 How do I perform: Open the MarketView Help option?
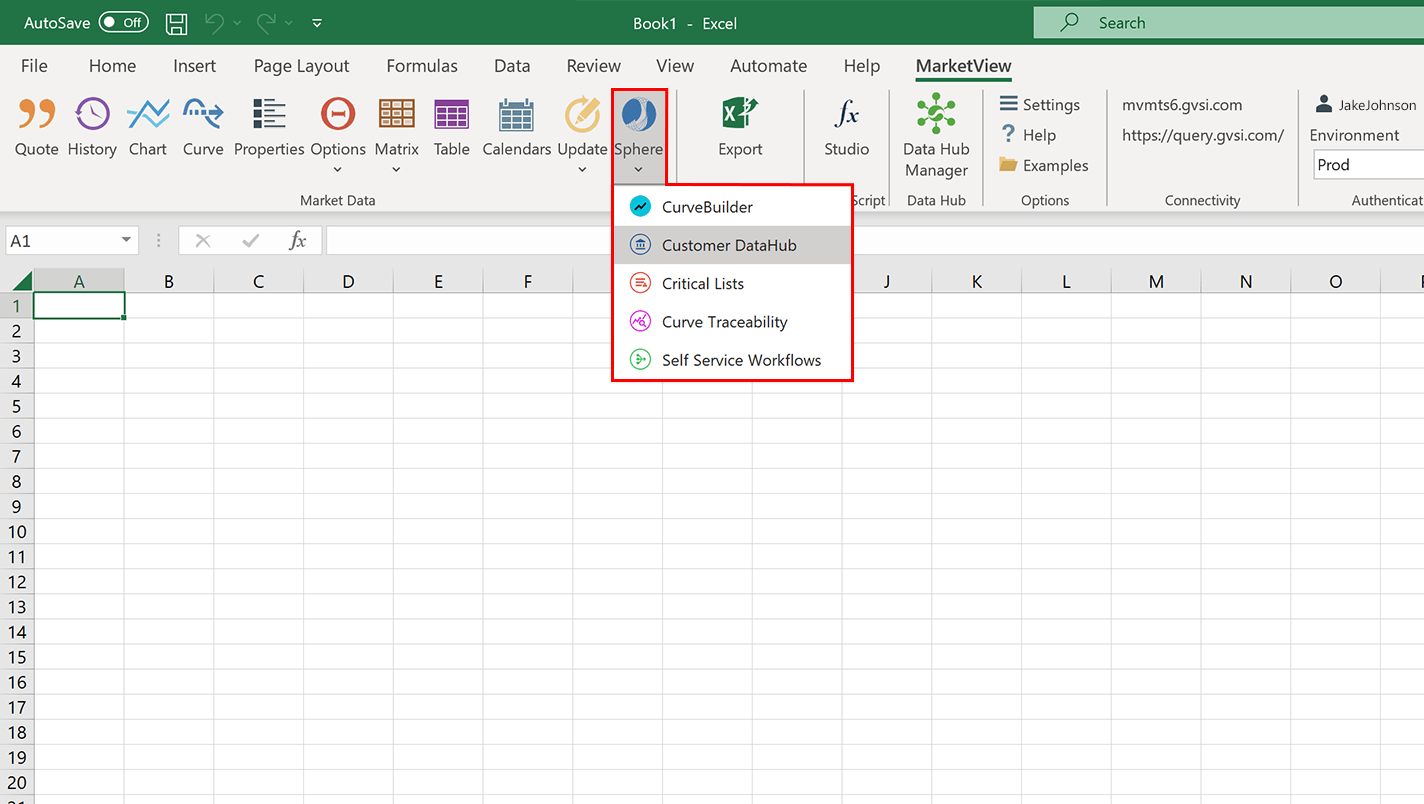(1028, 135)
